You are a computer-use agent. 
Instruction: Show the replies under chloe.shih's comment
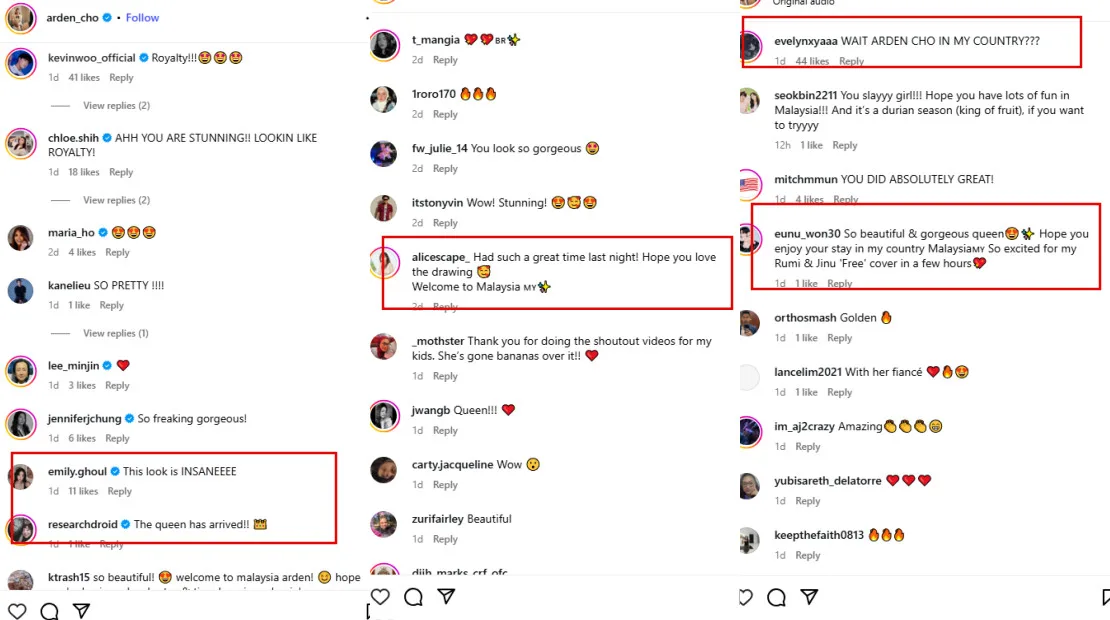click(116, 200)
